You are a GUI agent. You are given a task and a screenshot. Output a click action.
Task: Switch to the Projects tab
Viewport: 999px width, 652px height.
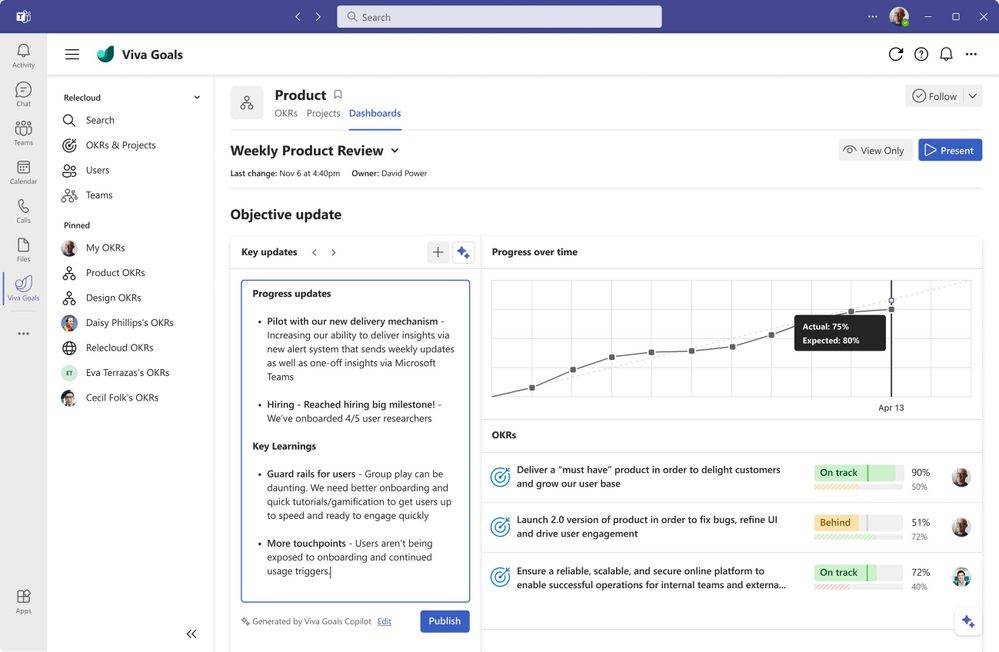(x=323, y=114)
